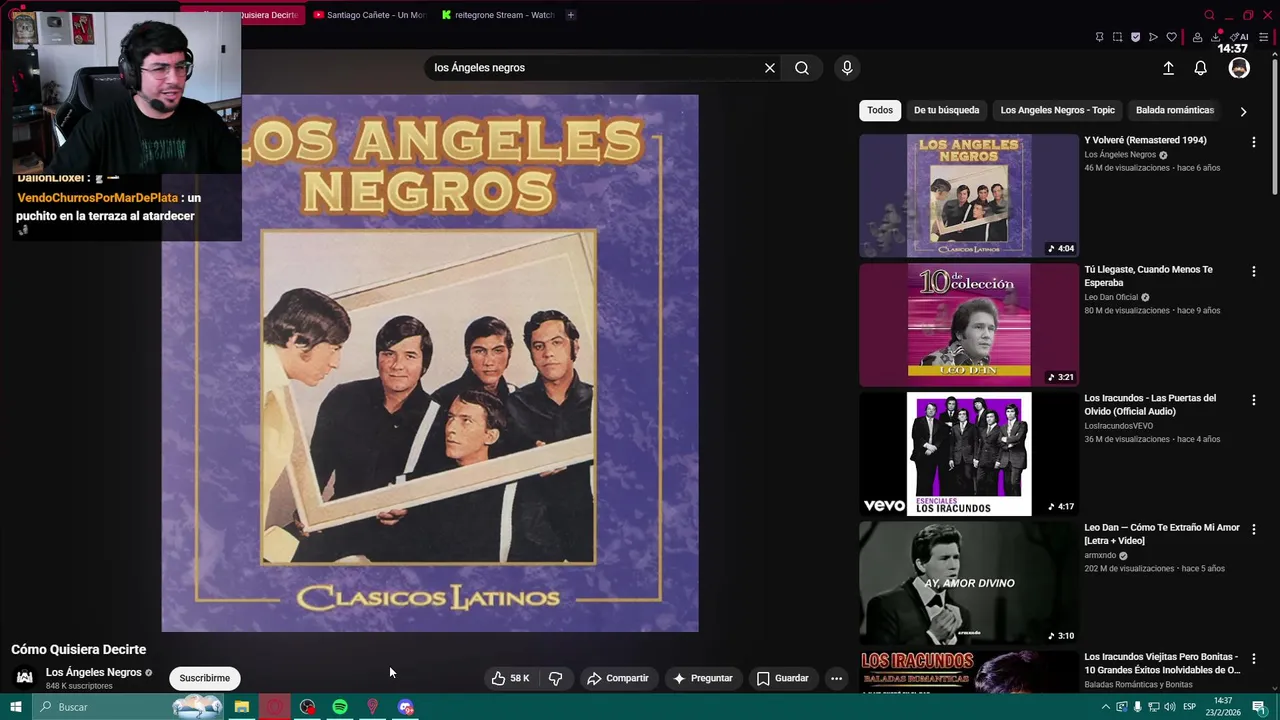Open options menu for Y Volveré video
1280x720 pixels.
tap(1253, 142)
